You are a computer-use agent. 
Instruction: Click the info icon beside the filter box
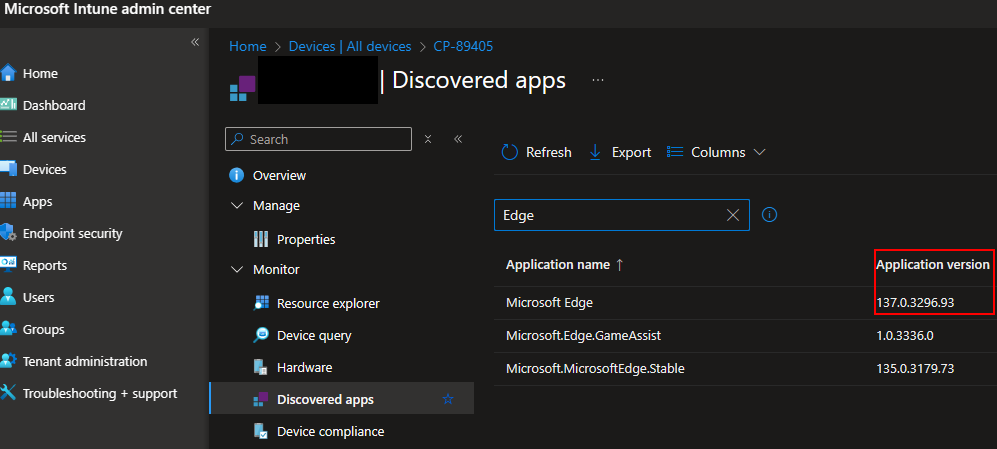click(769, 215)
